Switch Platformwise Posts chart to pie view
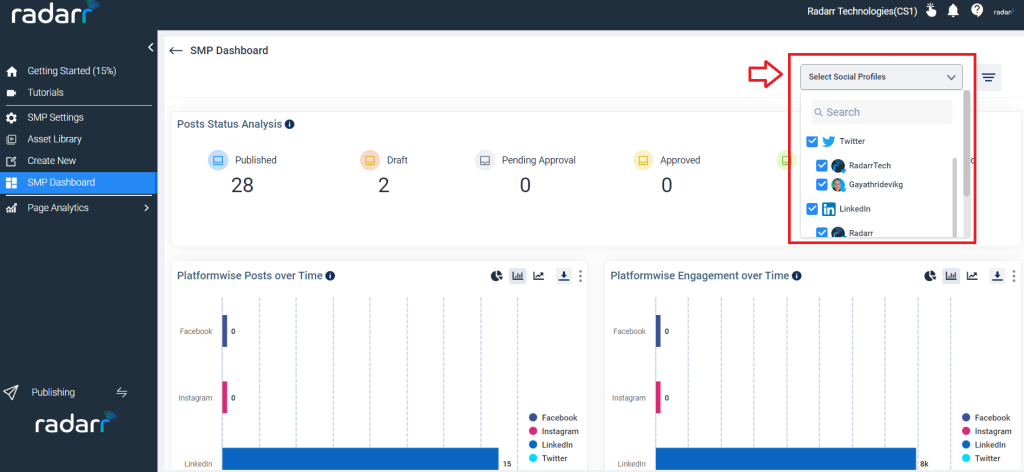The image size is (1024, 472). pyautogui.click(x=496, y=276)
